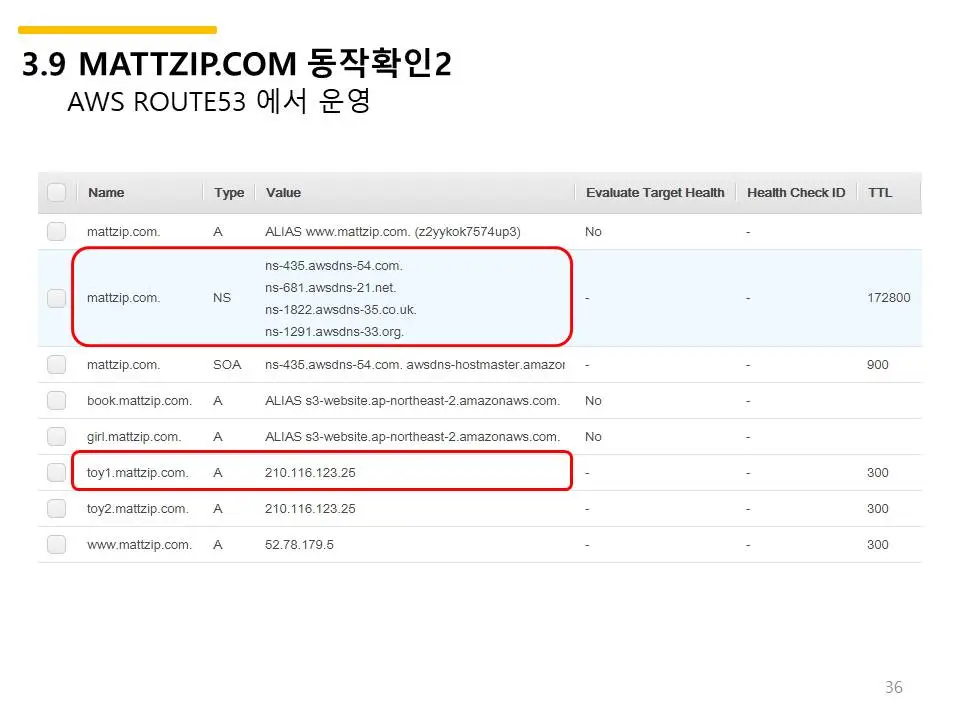
Task: Click TTL value 172800
Action: coord(888,298)
